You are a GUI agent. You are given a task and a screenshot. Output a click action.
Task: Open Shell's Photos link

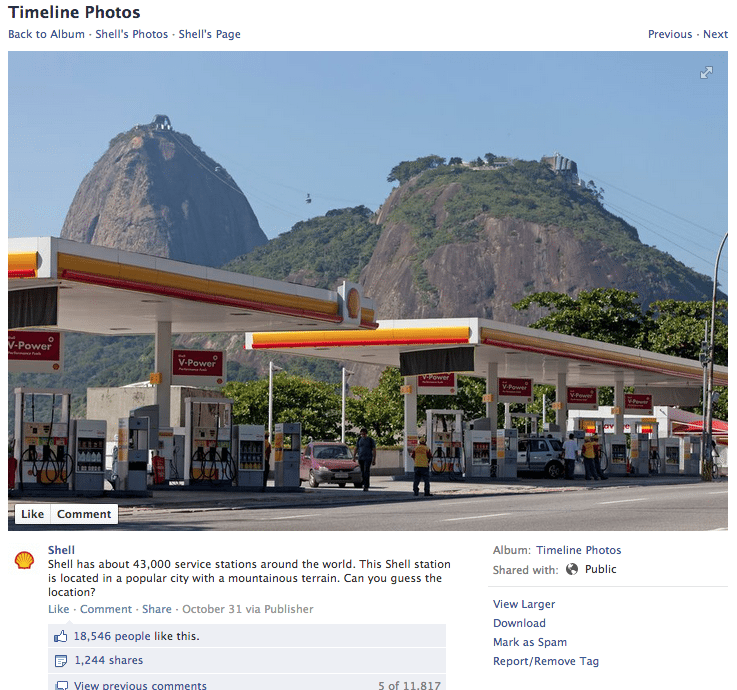tap(132, 34)
